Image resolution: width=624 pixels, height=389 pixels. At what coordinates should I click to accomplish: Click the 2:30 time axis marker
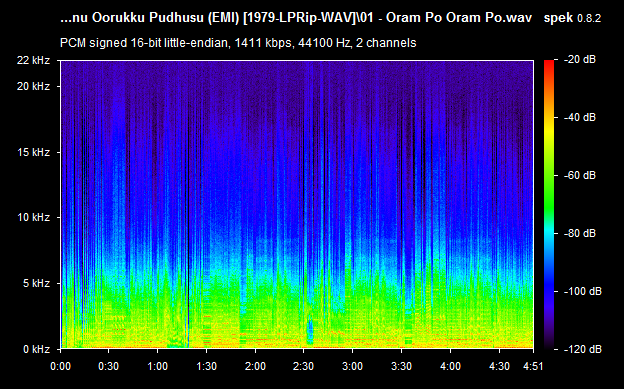[x=304, y=366]
